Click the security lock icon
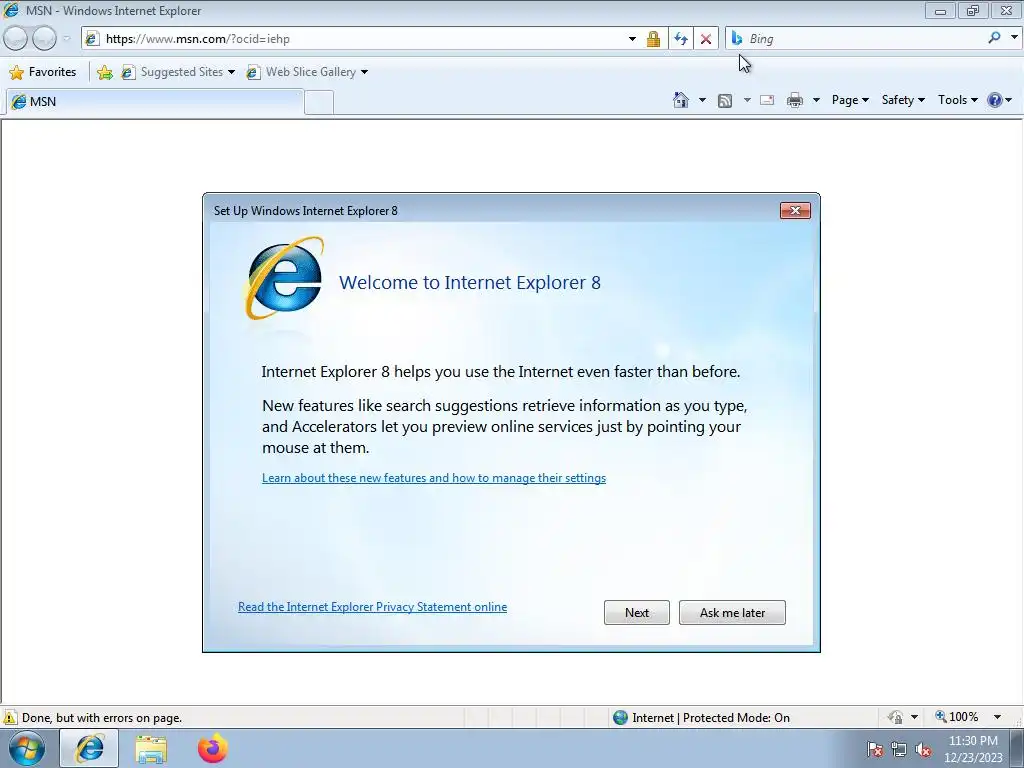This screenshot has height=768, width=1024. [653, 39]
